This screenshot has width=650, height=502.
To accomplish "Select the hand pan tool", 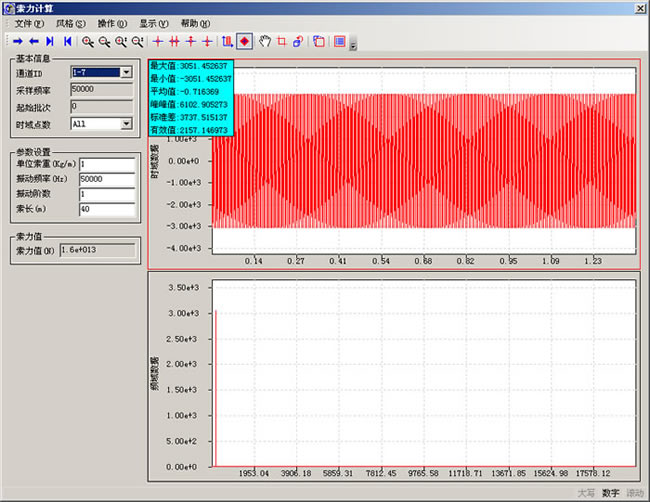I will pos(265,41).
